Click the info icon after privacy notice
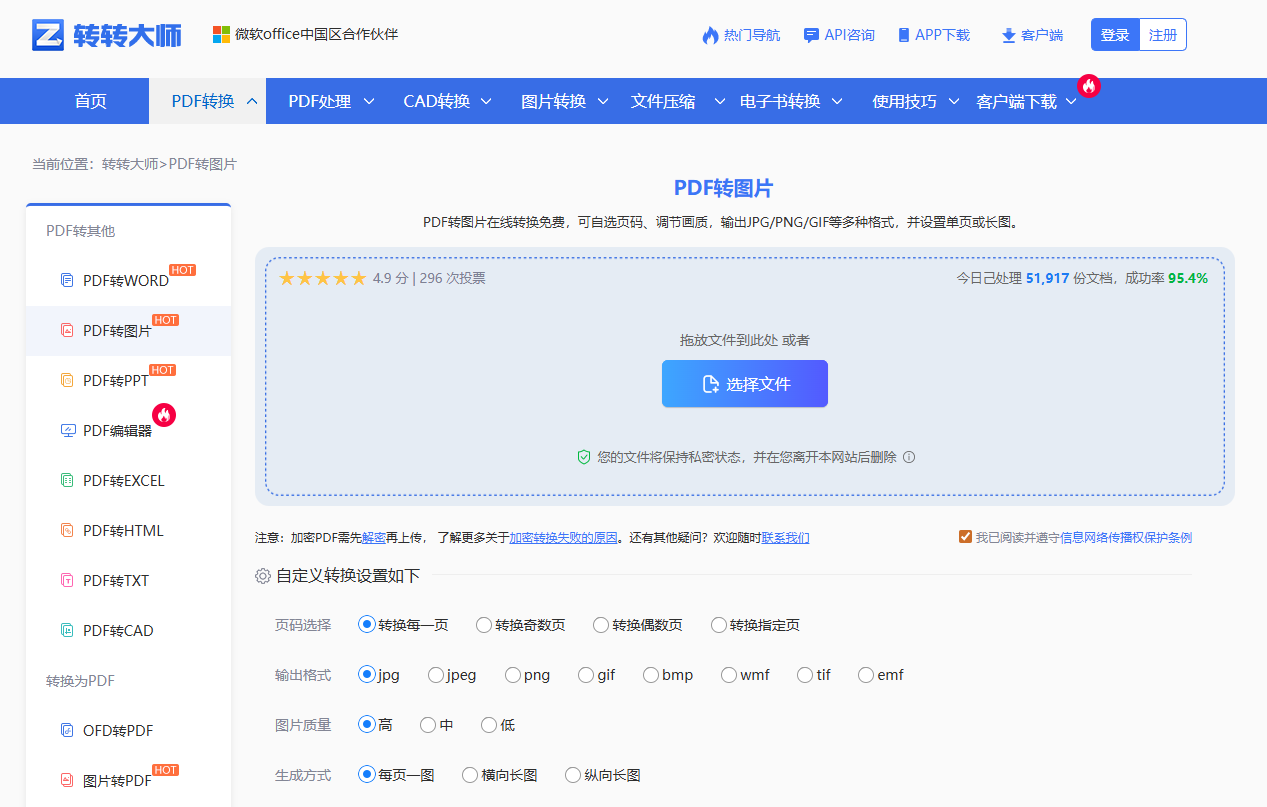The height and width of the screenshot is (807, 1267). coord(909,457)
